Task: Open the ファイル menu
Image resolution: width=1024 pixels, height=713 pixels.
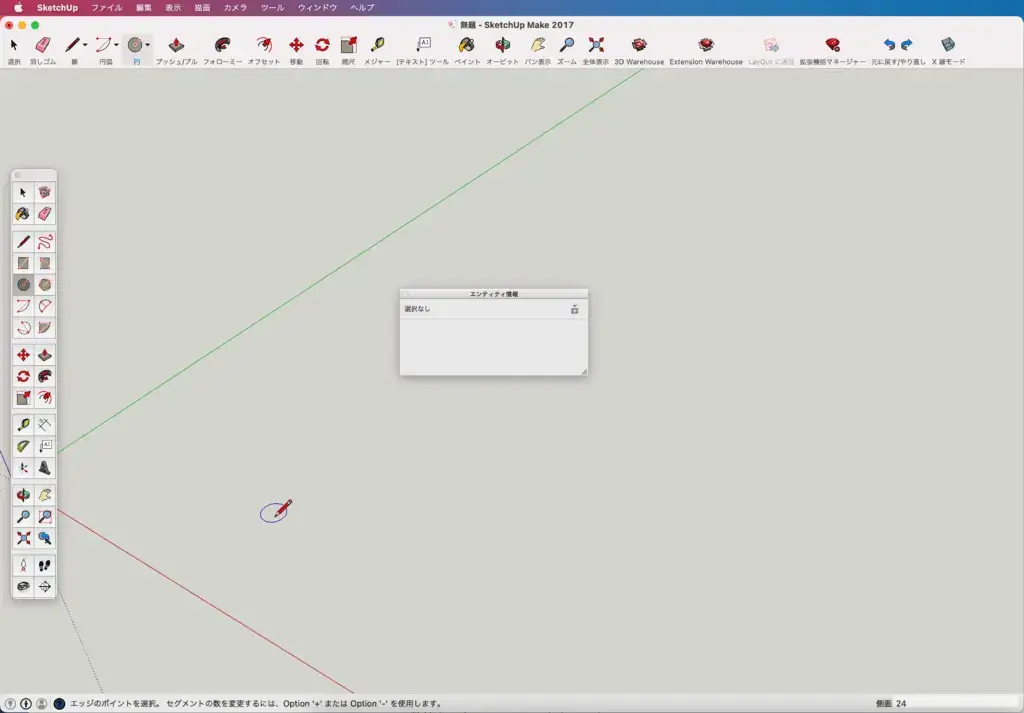Action: point(106,8)
